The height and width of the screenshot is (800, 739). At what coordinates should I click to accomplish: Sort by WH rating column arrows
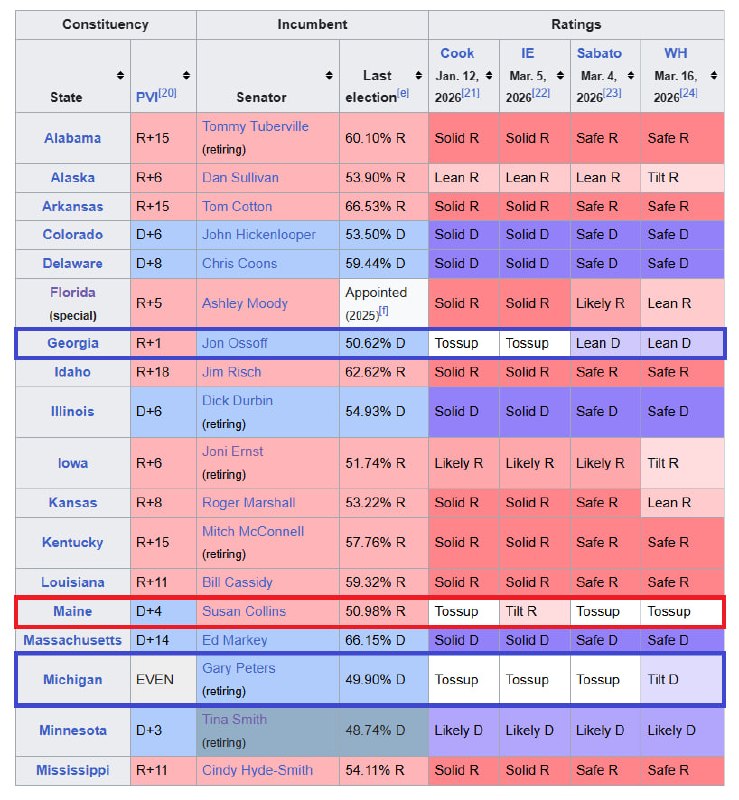[712, 75]
